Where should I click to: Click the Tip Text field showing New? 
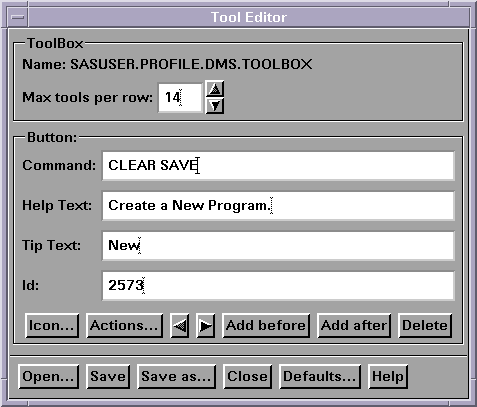[278, 246]
